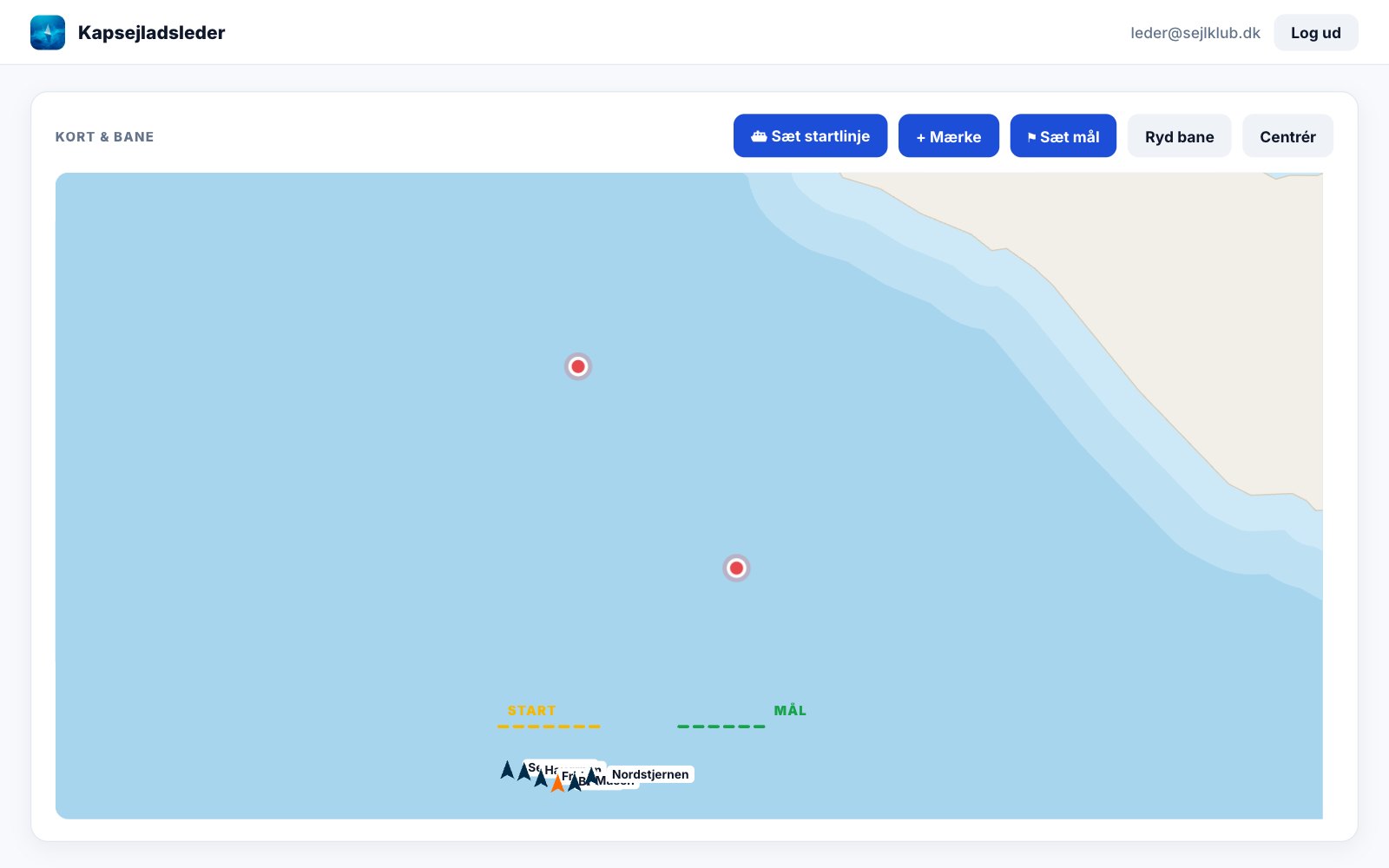Click the green dashed MÅL line
The width and height of the screenshot is (1389, 868).
tap(721, 727)
